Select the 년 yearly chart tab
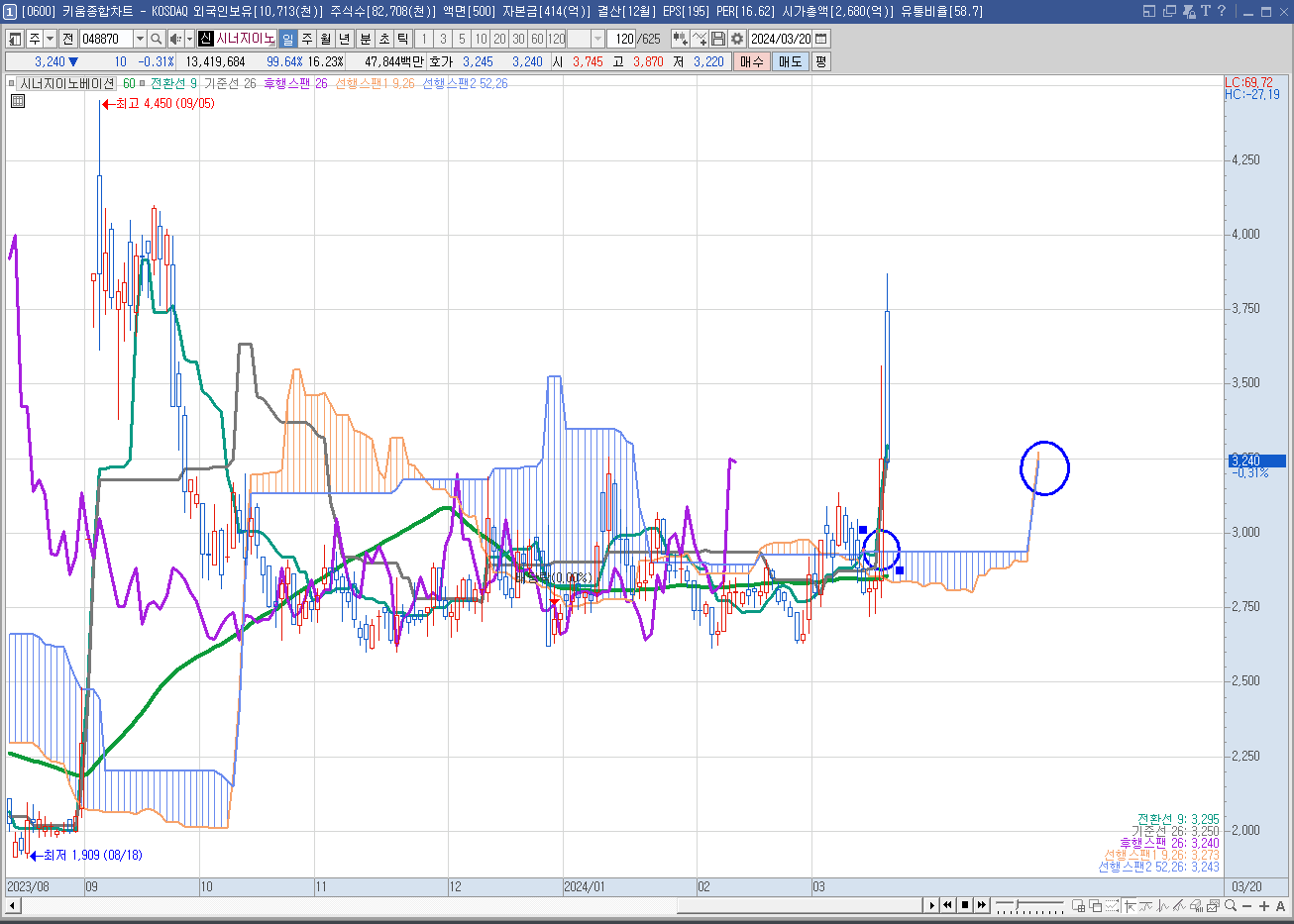Screen dimensions: 1294x924 (344, 39)
